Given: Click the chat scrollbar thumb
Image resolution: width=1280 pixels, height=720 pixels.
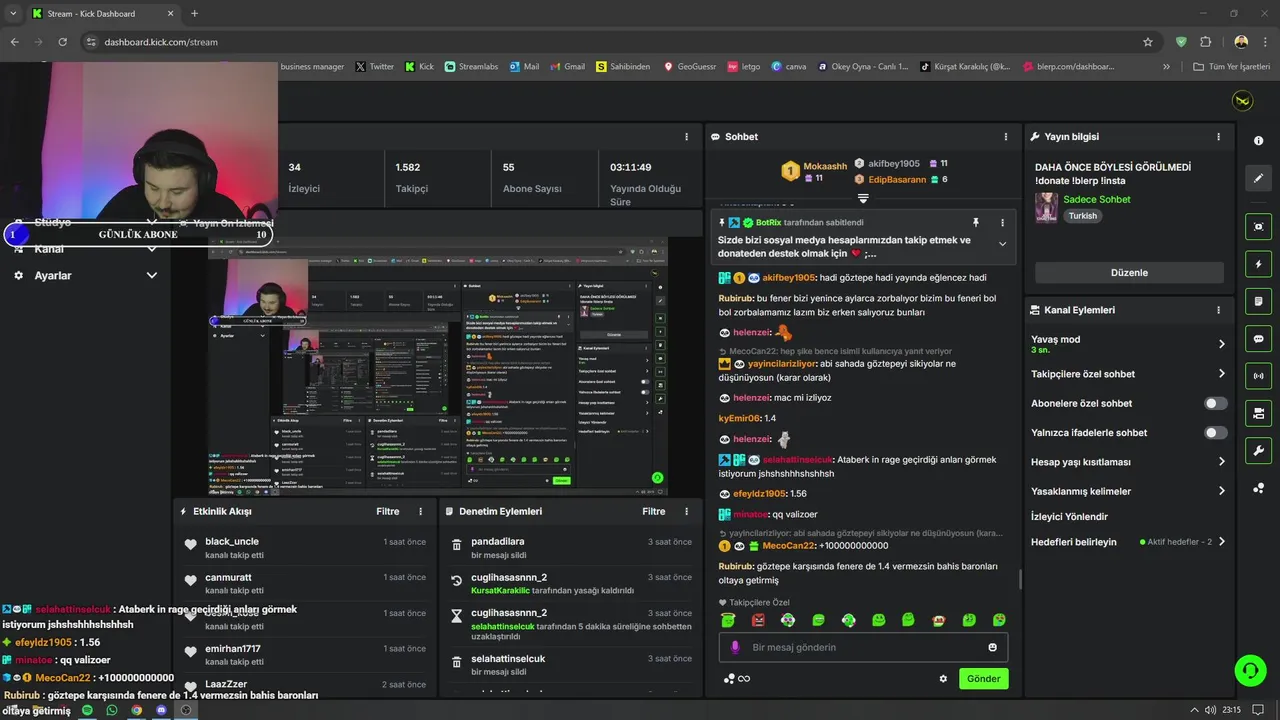Looking at the screenshot, I should (x=1020, y=580).
